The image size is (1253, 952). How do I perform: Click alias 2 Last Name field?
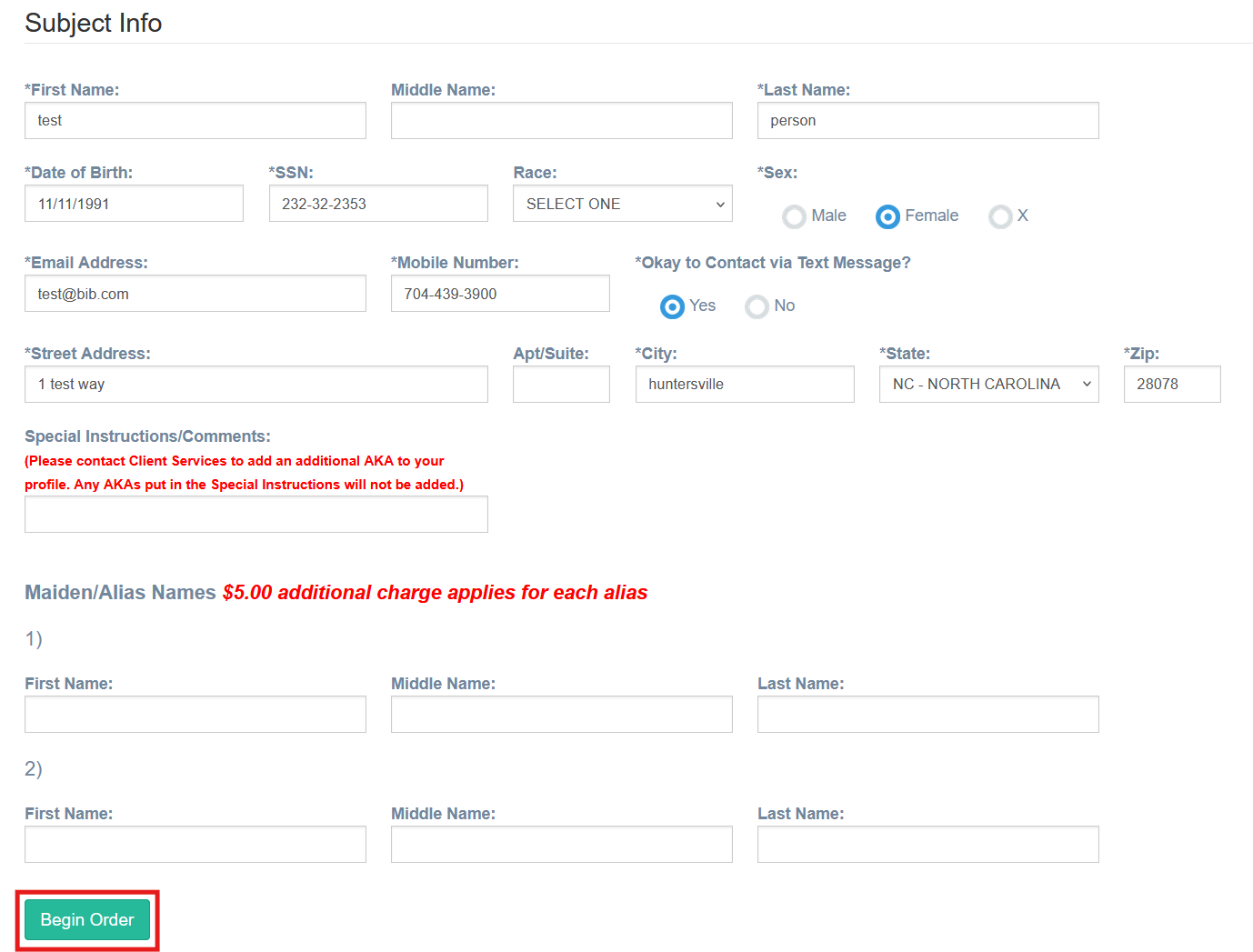point(928,845)
